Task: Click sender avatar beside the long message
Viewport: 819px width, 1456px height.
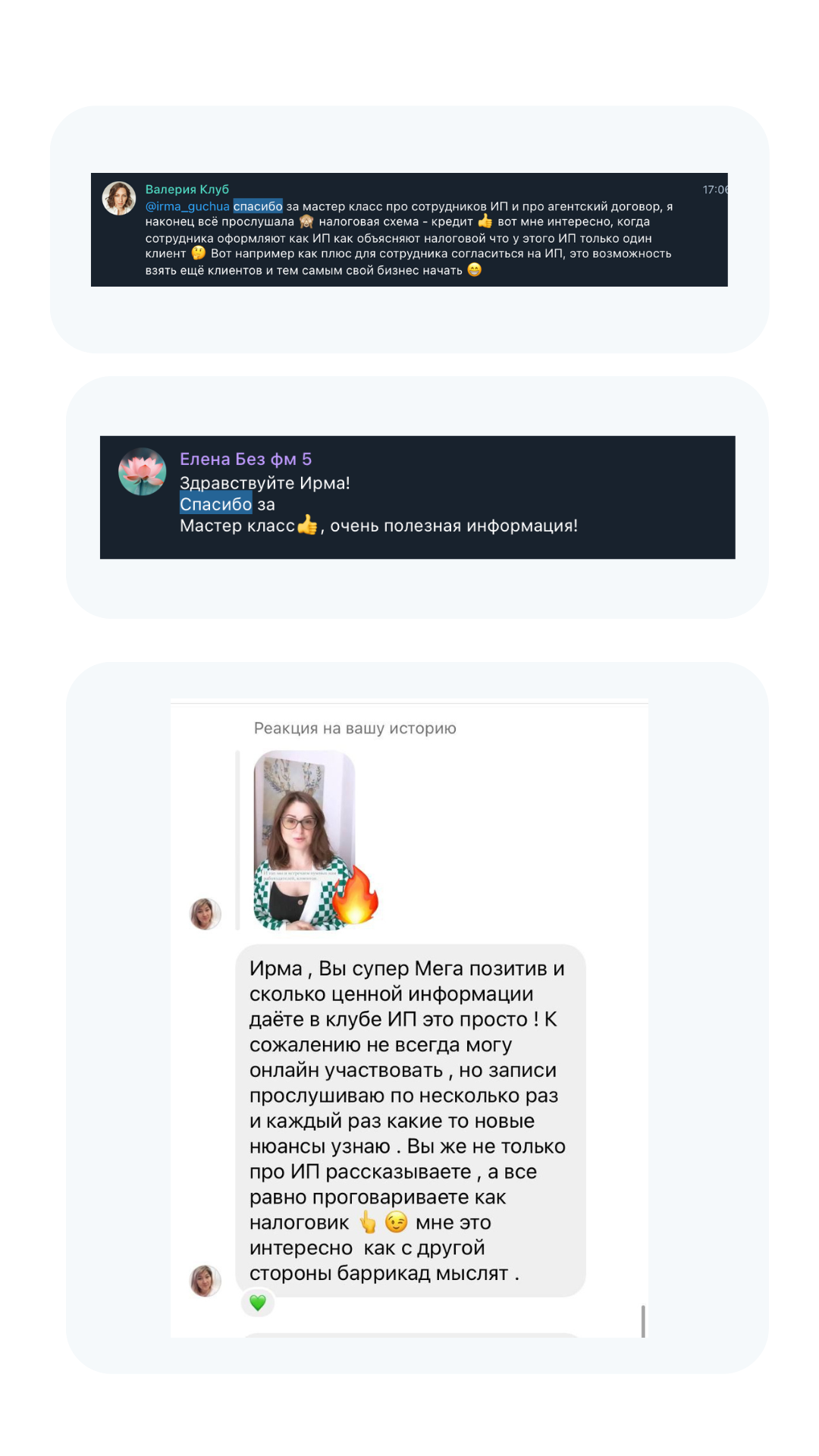Action: point(206,1281)
